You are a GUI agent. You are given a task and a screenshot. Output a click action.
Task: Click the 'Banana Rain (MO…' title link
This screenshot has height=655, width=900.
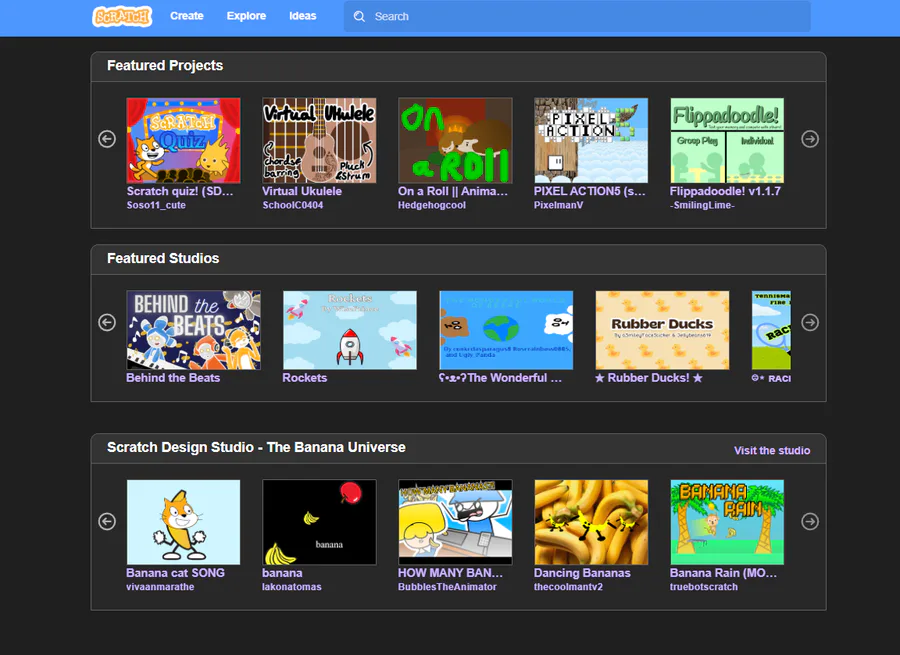click(723, 573)
